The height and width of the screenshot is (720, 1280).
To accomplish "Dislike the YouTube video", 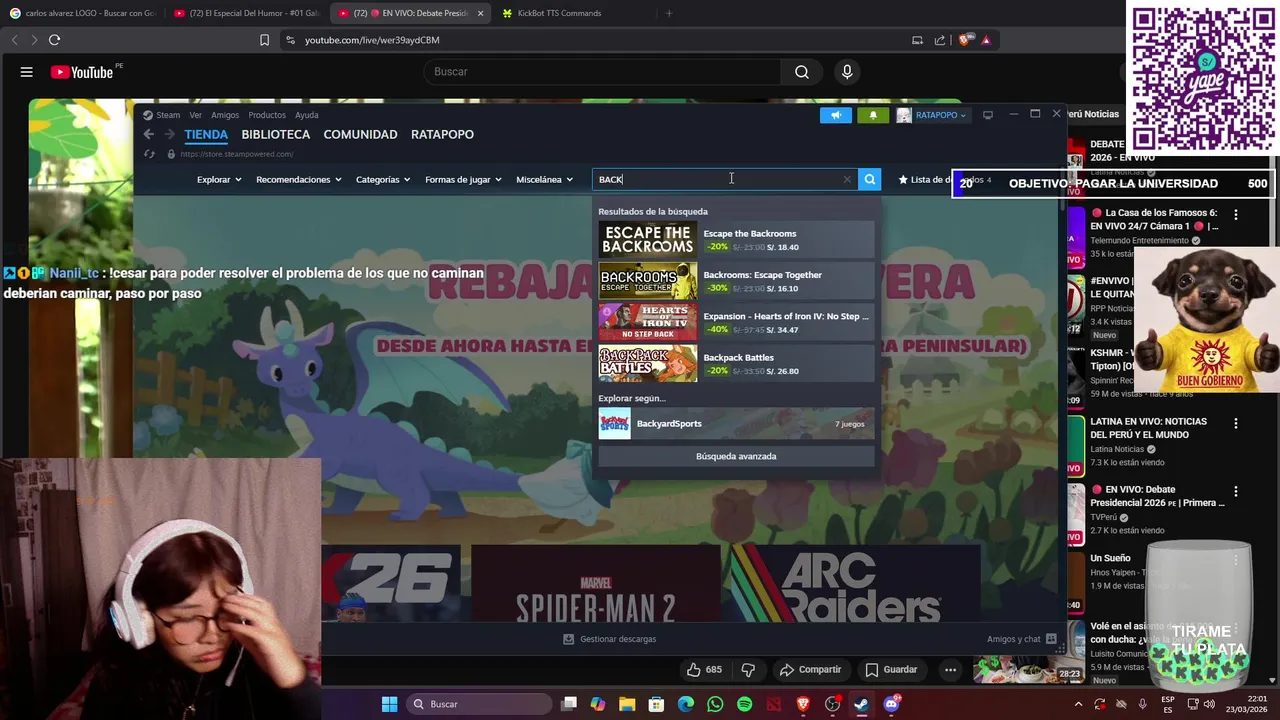I will (x=748, y=670).
